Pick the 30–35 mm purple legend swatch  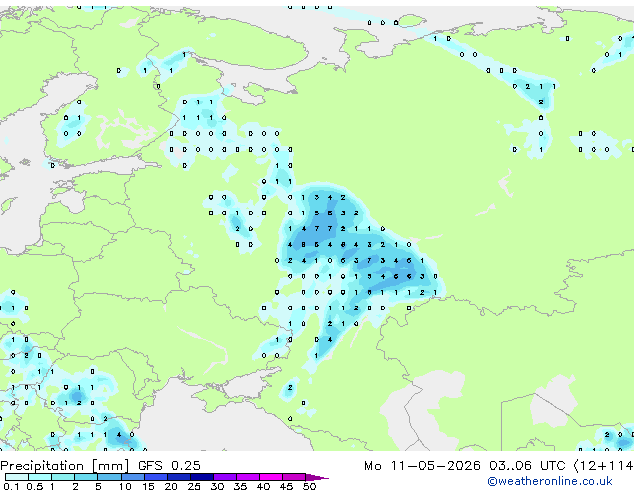click(x=225, y=477)
